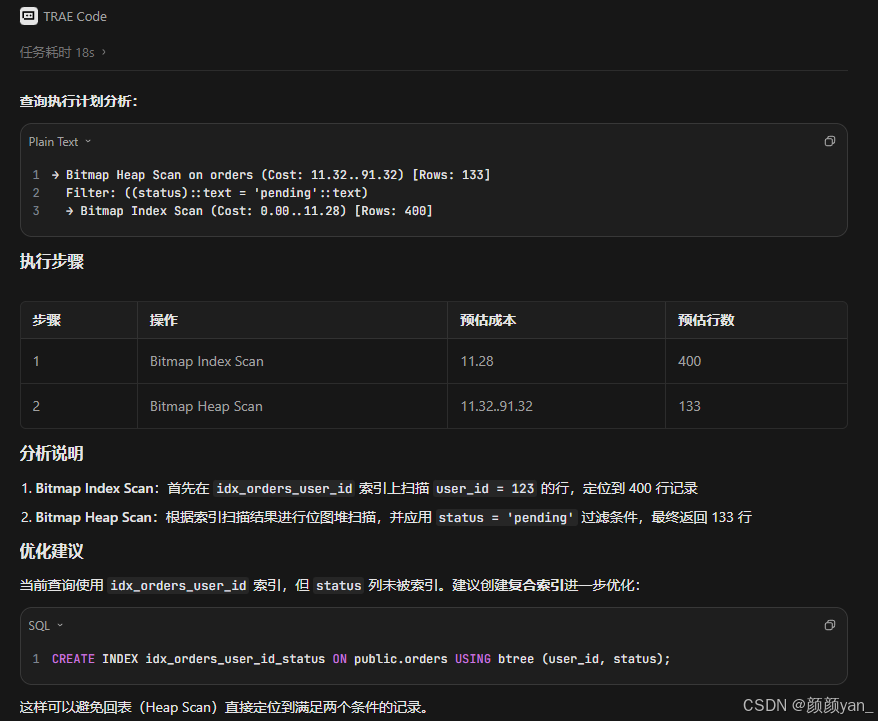Viewport: 878px width, 721px height.
Task: Select the Filter status pending code line
Action: (217, 193)
